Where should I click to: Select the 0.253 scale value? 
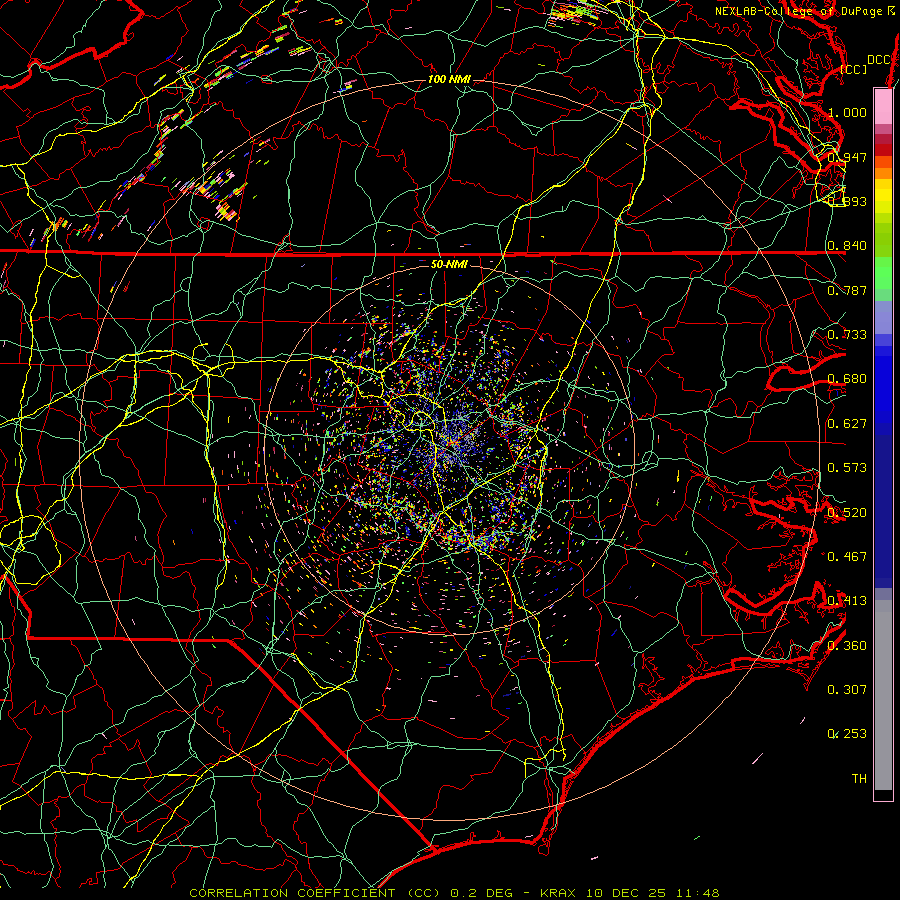click(x=847, y=734)
